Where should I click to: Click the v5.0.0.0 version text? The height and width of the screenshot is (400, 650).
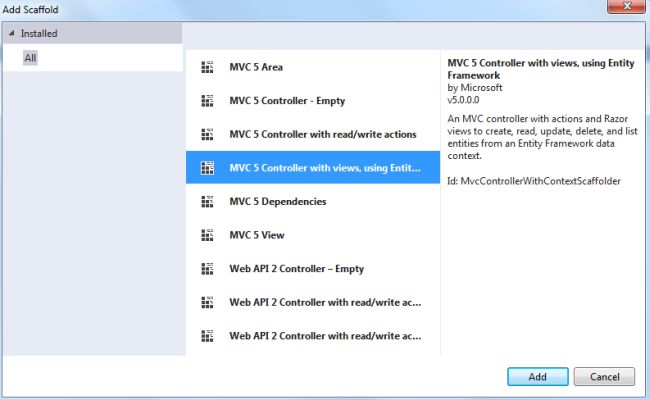point(463,100)
